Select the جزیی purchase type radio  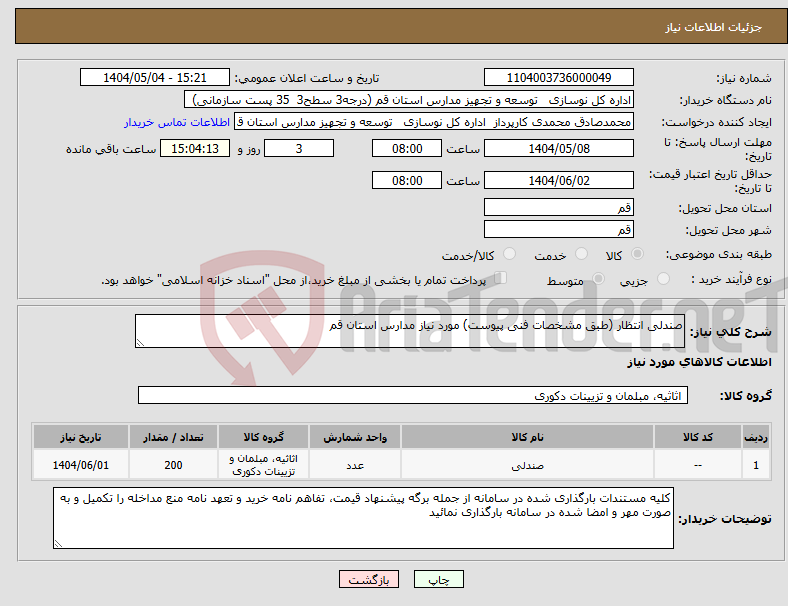663,278
